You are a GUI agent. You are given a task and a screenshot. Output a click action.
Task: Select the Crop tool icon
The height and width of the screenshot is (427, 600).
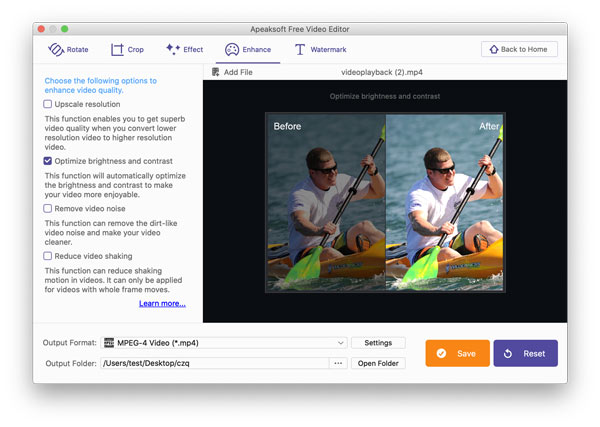(x=117, y=49)
